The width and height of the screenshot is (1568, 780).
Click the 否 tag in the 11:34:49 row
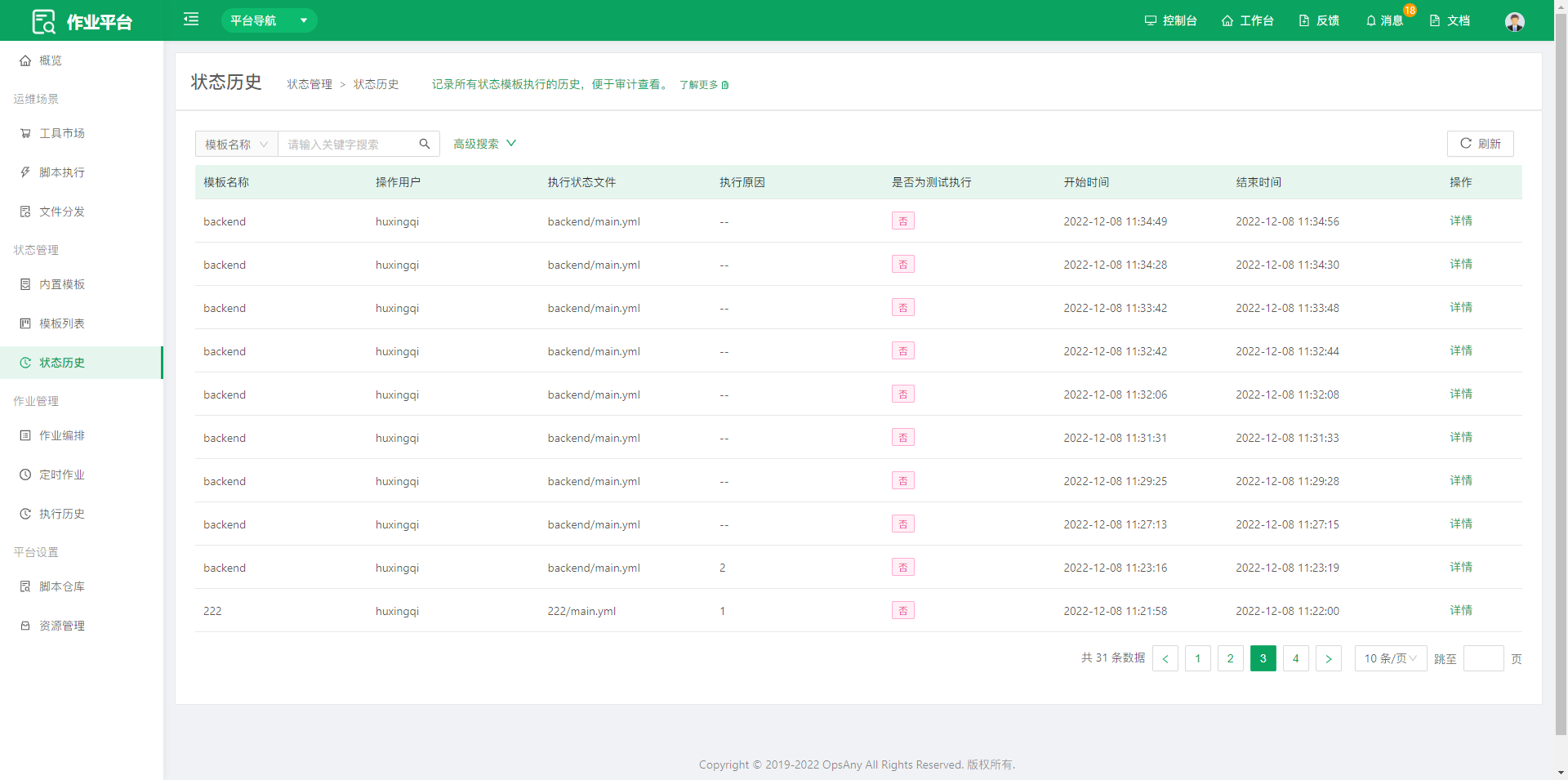pos(902,221)
